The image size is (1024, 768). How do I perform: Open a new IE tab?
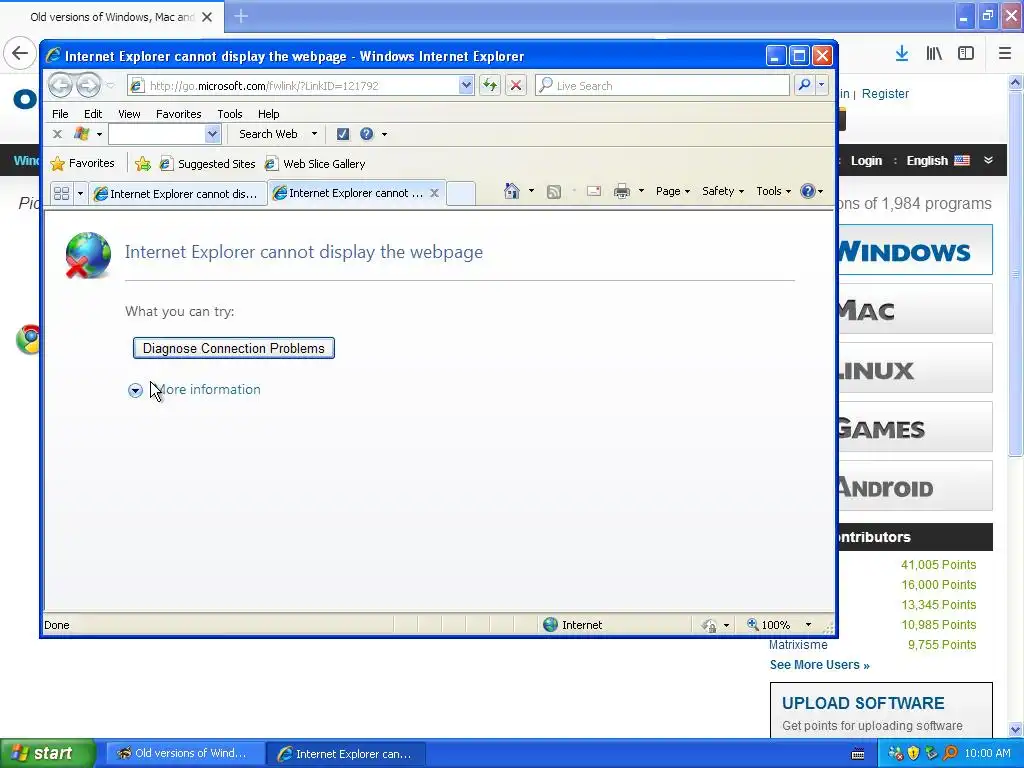coord(461,193)
